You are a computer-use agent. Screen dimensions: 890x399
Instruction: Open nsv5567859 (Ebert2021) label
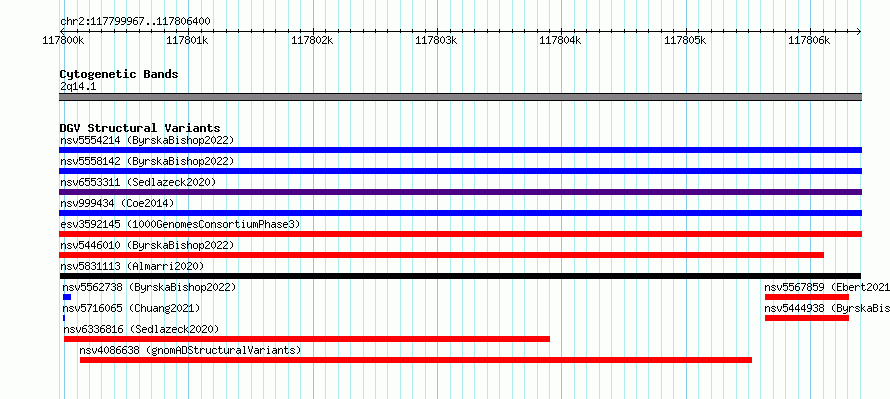(827, 287)
